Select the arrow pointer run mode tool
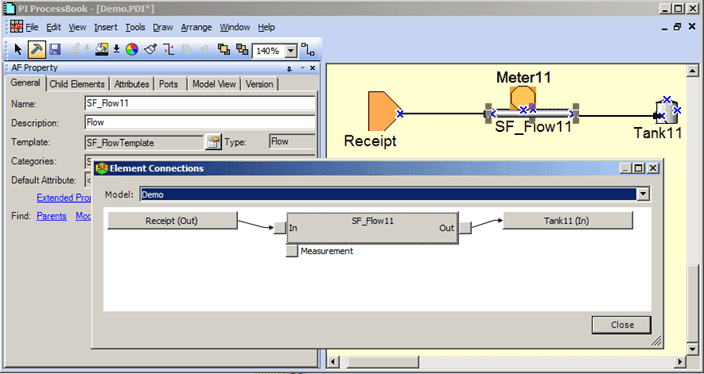The image size is (704, 374). click(x=18, y=50)
